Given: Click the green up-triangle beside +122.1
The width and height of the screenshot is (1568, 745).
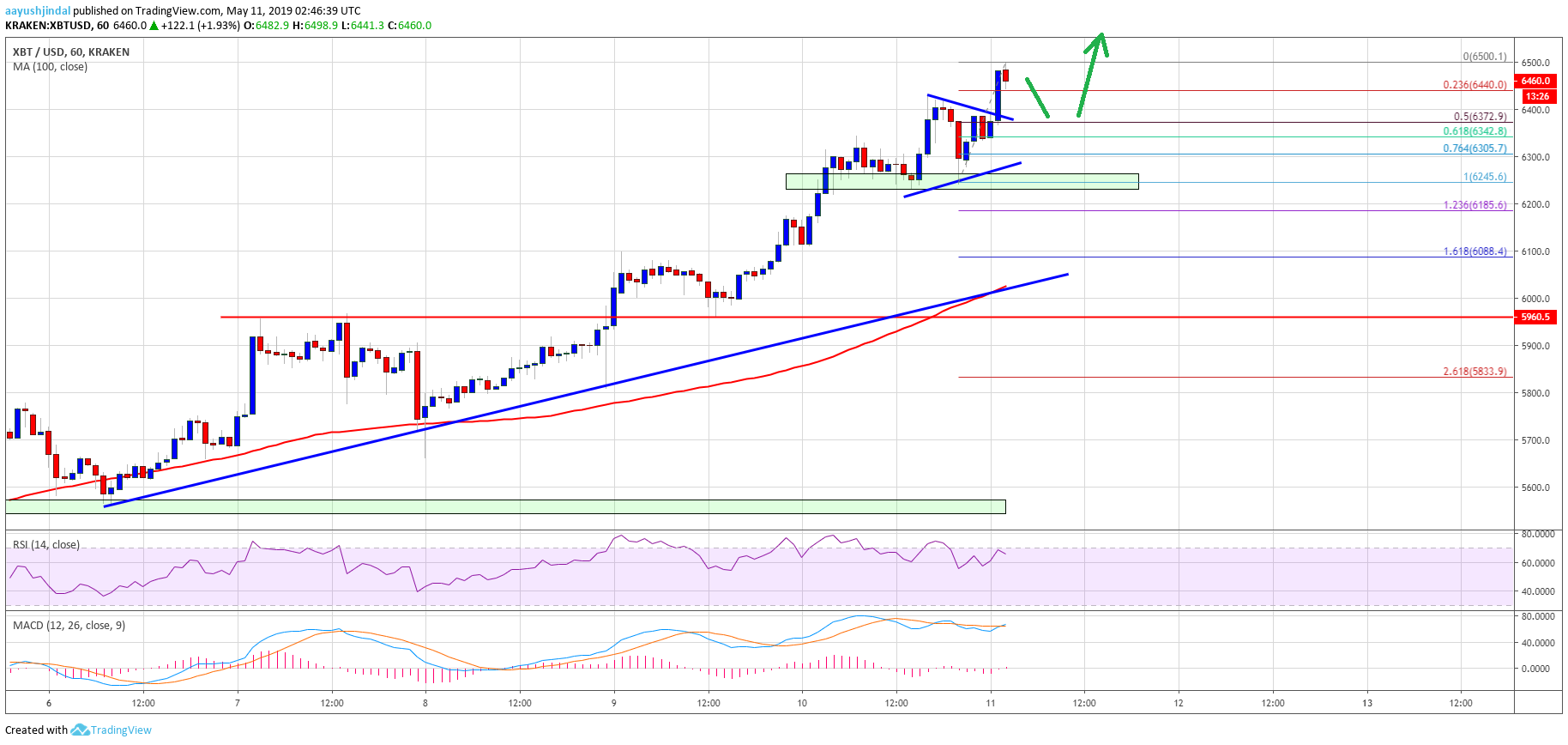Looking at the screenshot, I should click(154, 26).
